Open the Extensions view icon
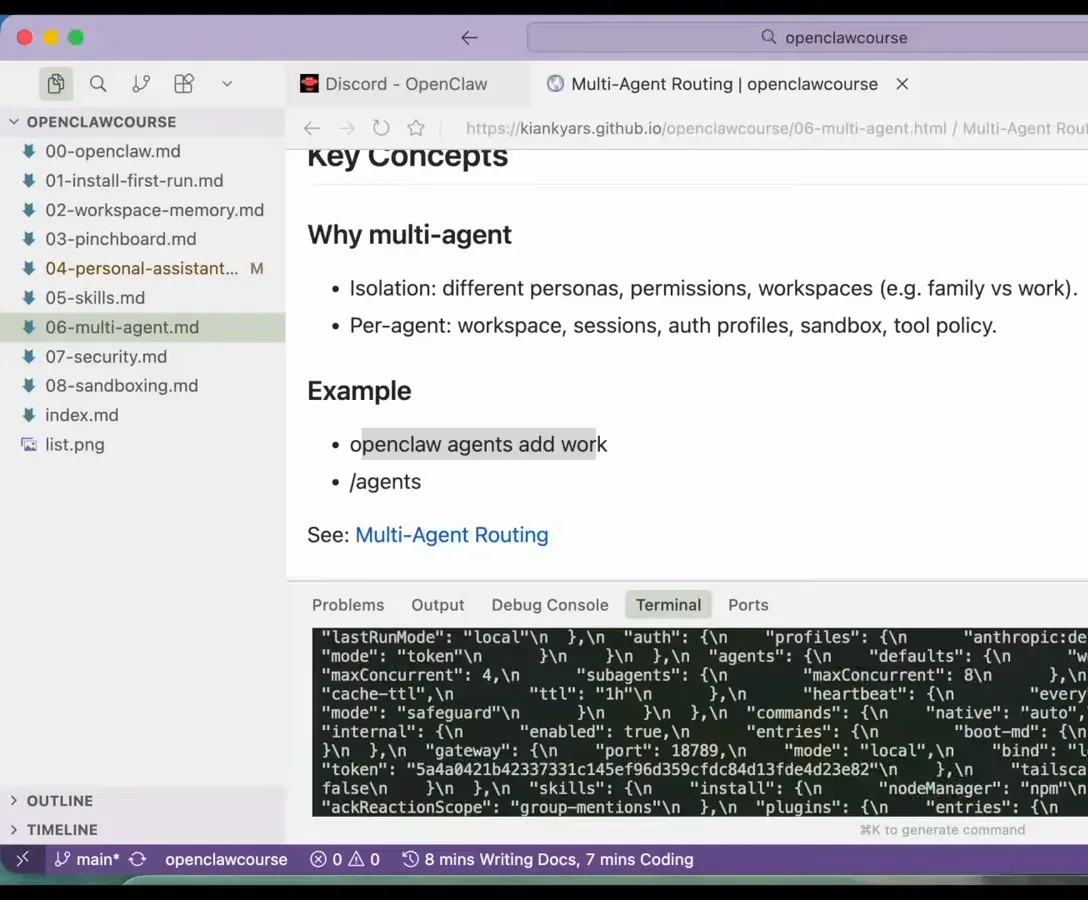 coord(184,84)
